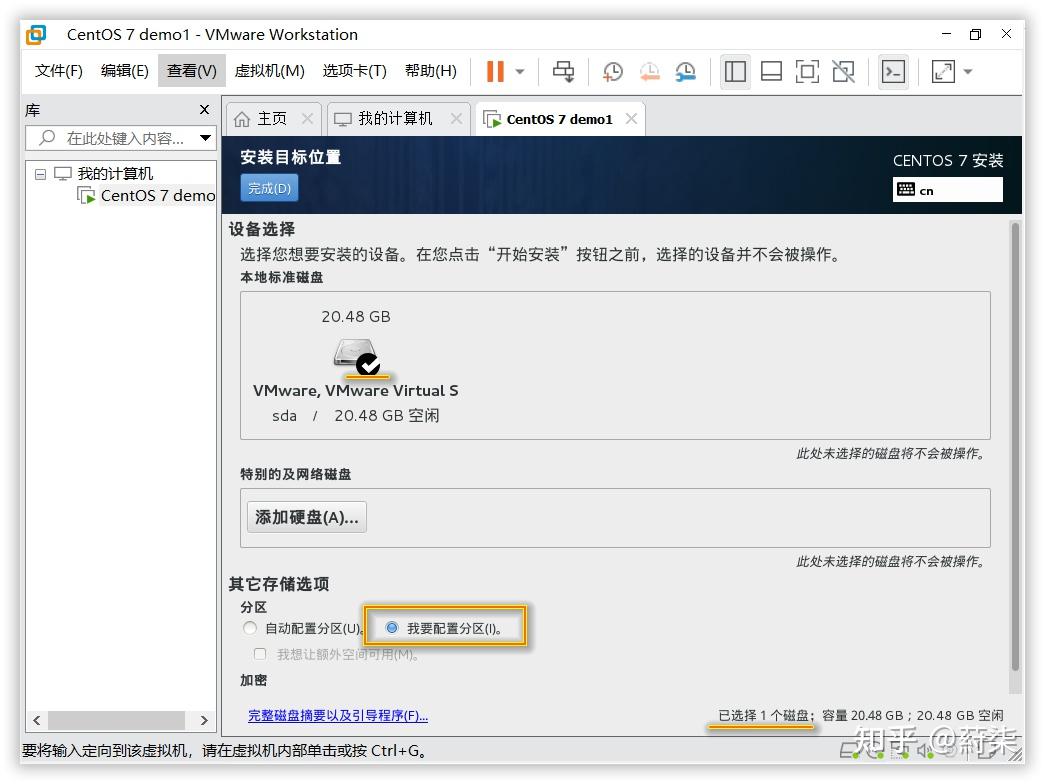Click the 20.48 GB disk size label
1045x784 pixels.
pos(356,317)
